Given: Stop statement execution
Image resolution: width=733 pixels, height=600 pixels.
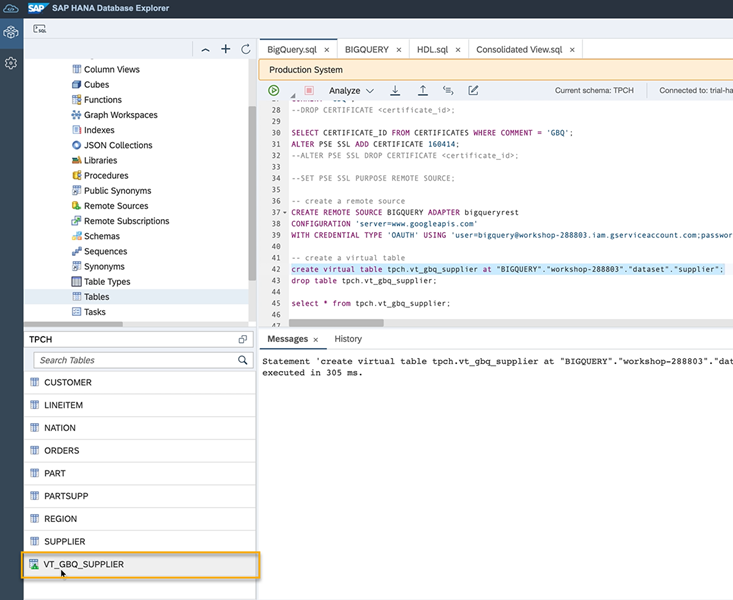Looking at the screenshot, I should [x=309, y=90].
